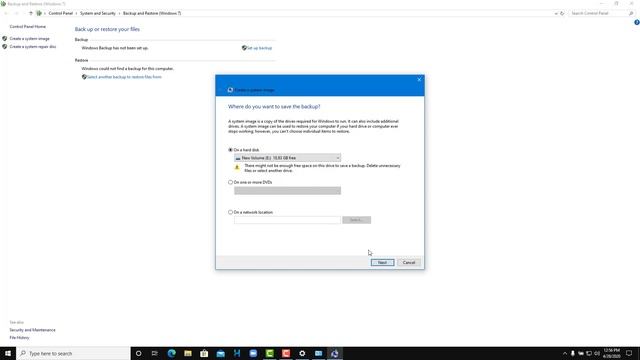This screenshot has width=640, height=360.
Task: Click Select another backup to restore files from
Action: click(124, 77)
